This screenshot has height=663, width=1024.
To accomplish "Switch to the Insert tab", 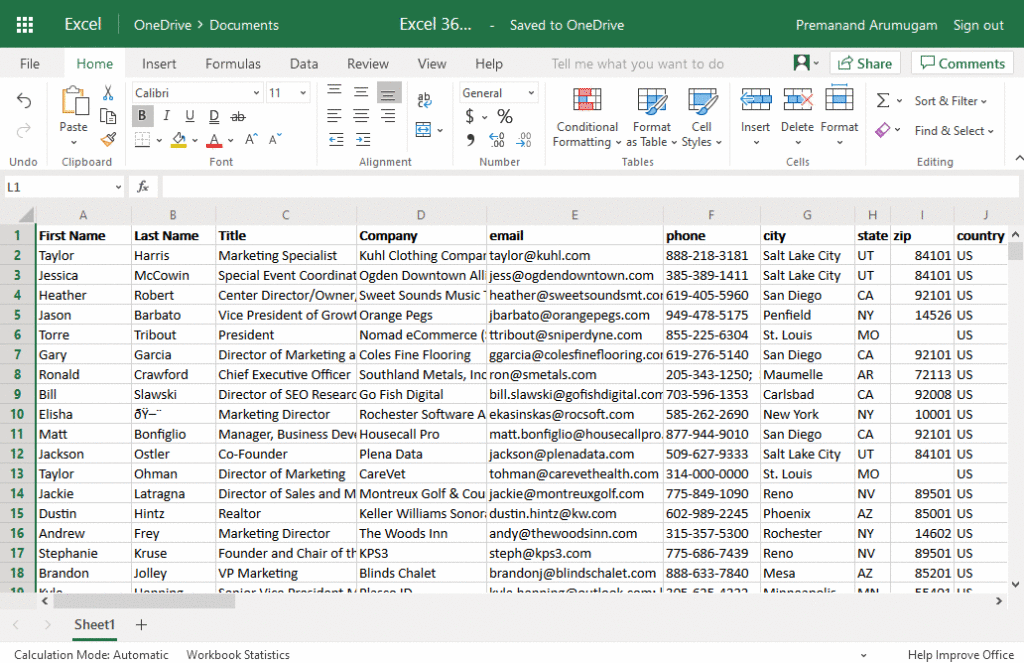I will 159,64.
